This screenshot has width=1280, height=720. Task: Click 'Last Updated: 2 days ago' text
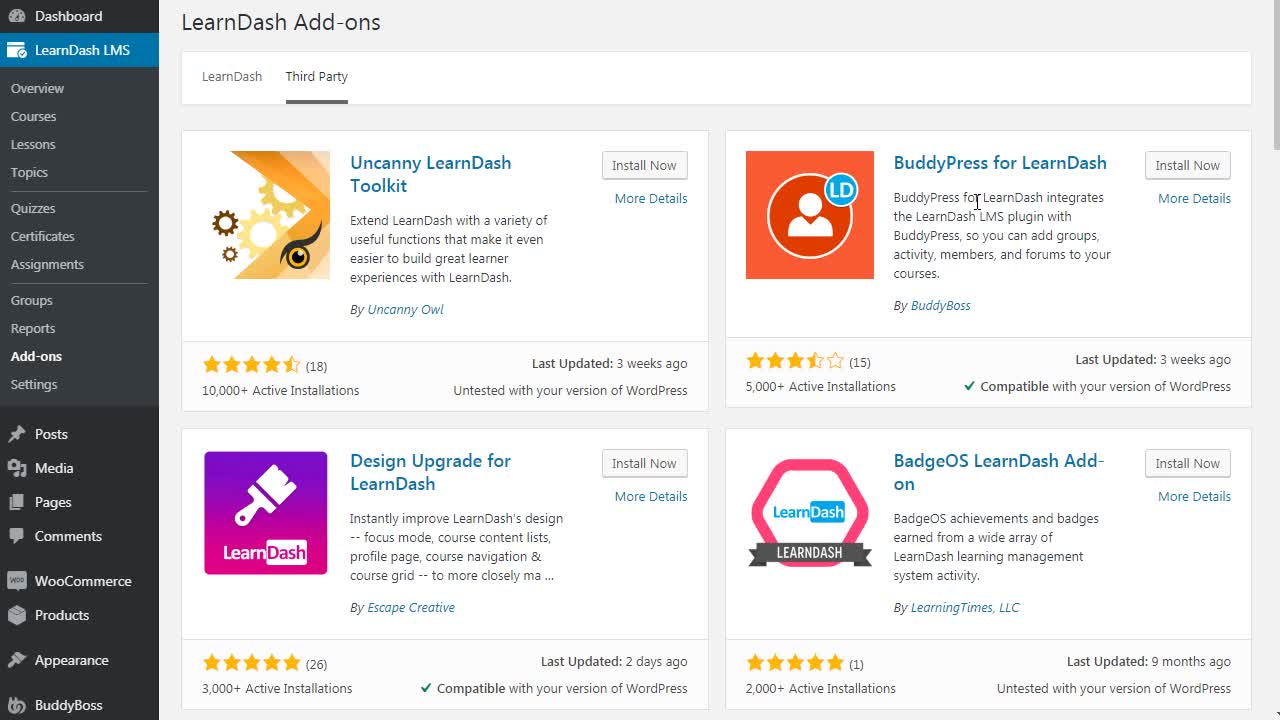pos(614,661)
